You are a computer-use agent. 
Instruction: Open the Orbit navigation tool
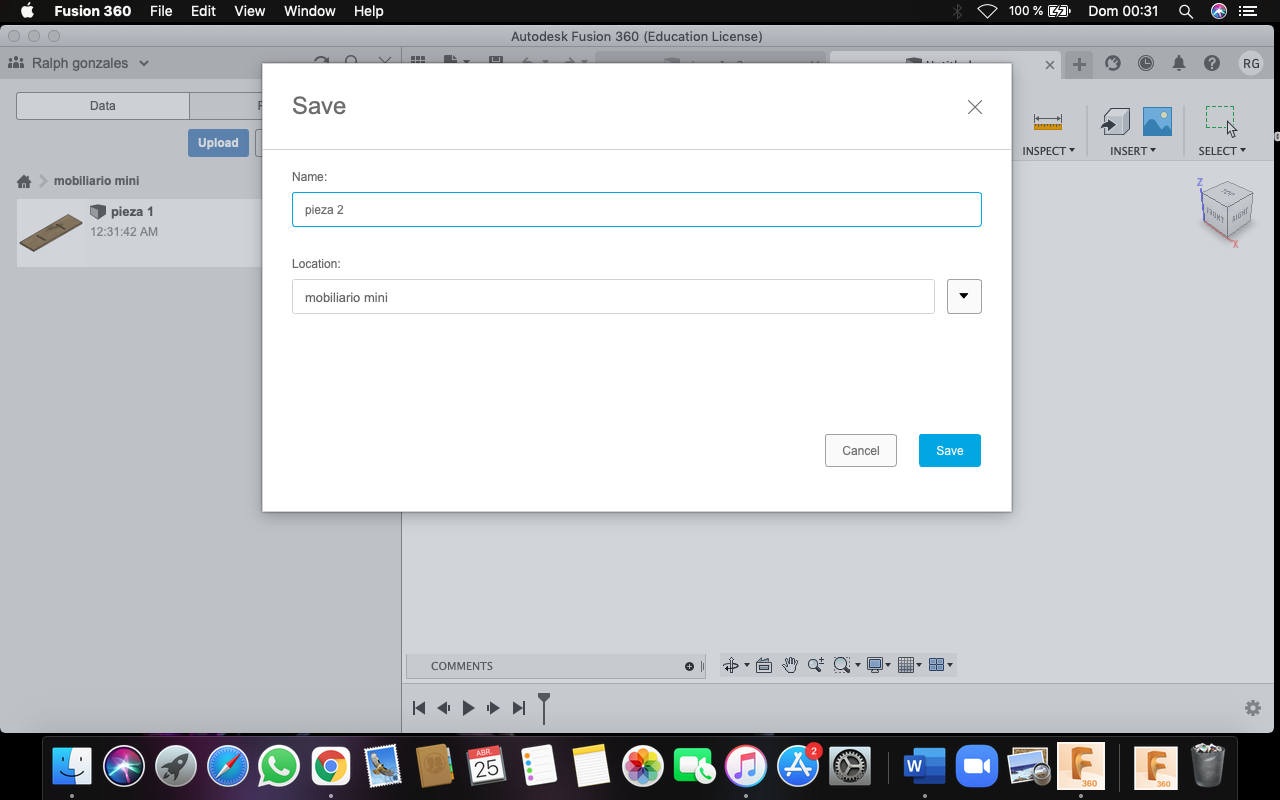pos(731,665)
